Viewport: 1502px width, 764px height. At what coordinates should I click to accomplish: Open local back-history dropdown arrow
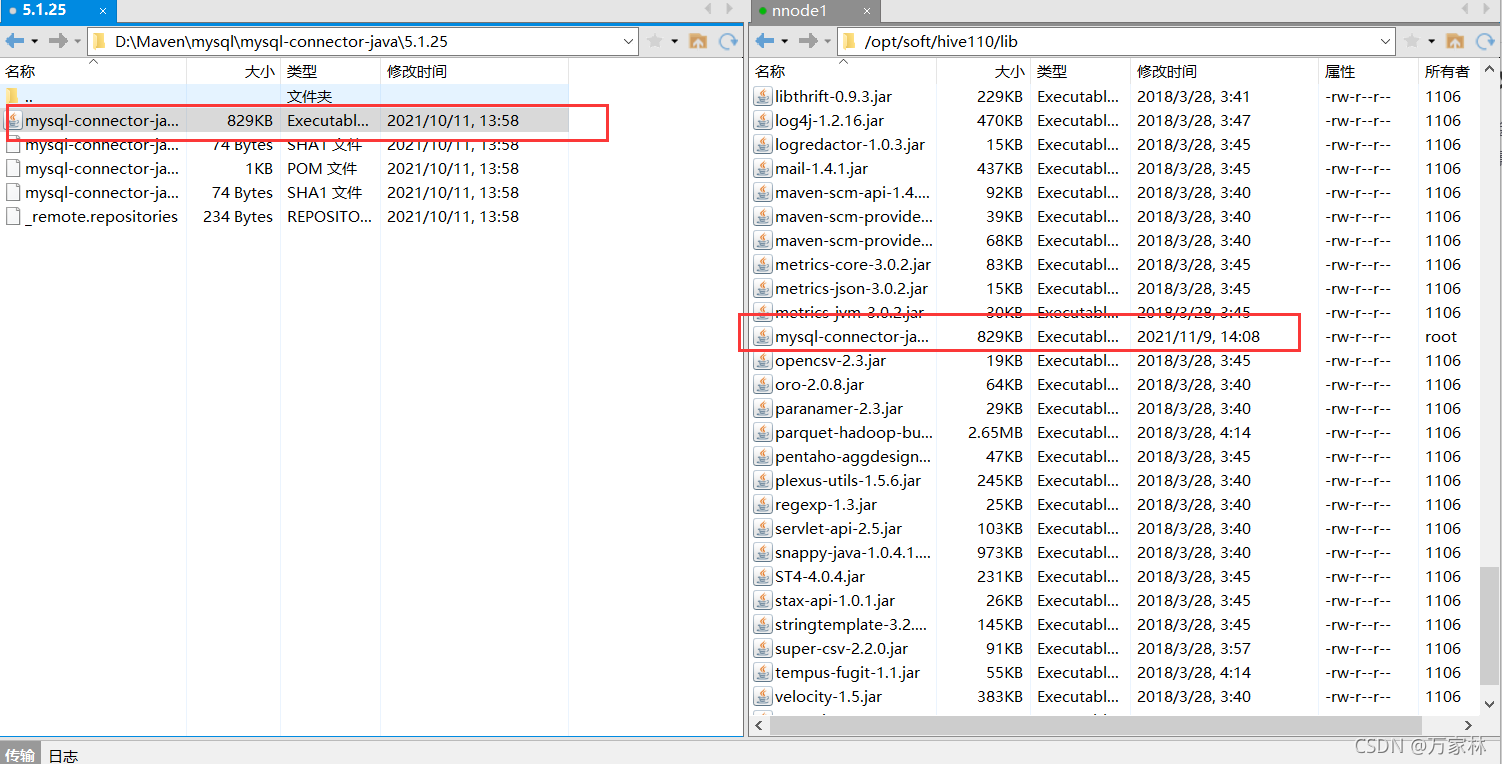pos(34,41)
